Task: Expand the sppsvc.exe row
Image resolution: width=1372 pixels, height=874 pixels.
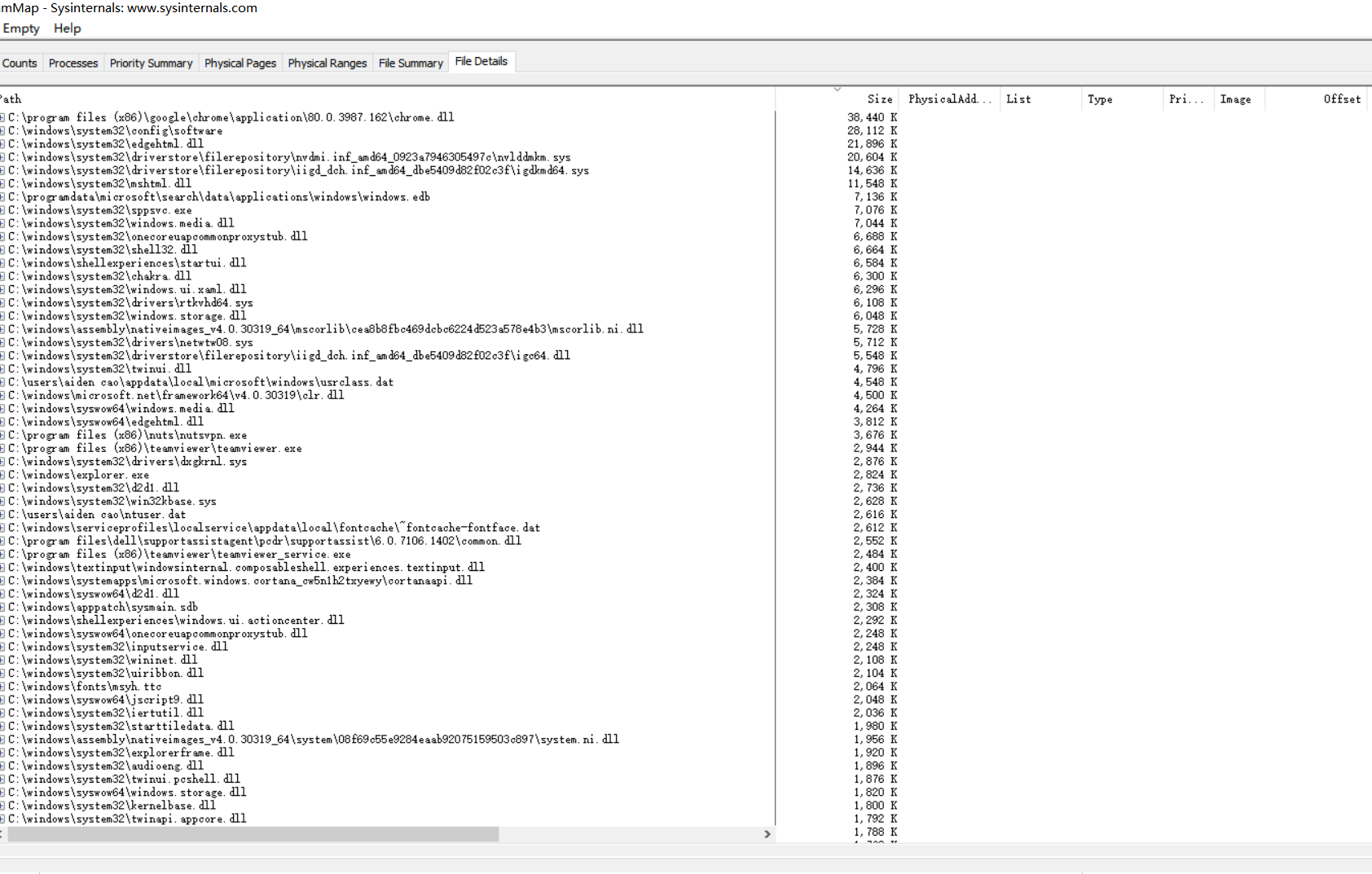Action: (x=2, y=210)
